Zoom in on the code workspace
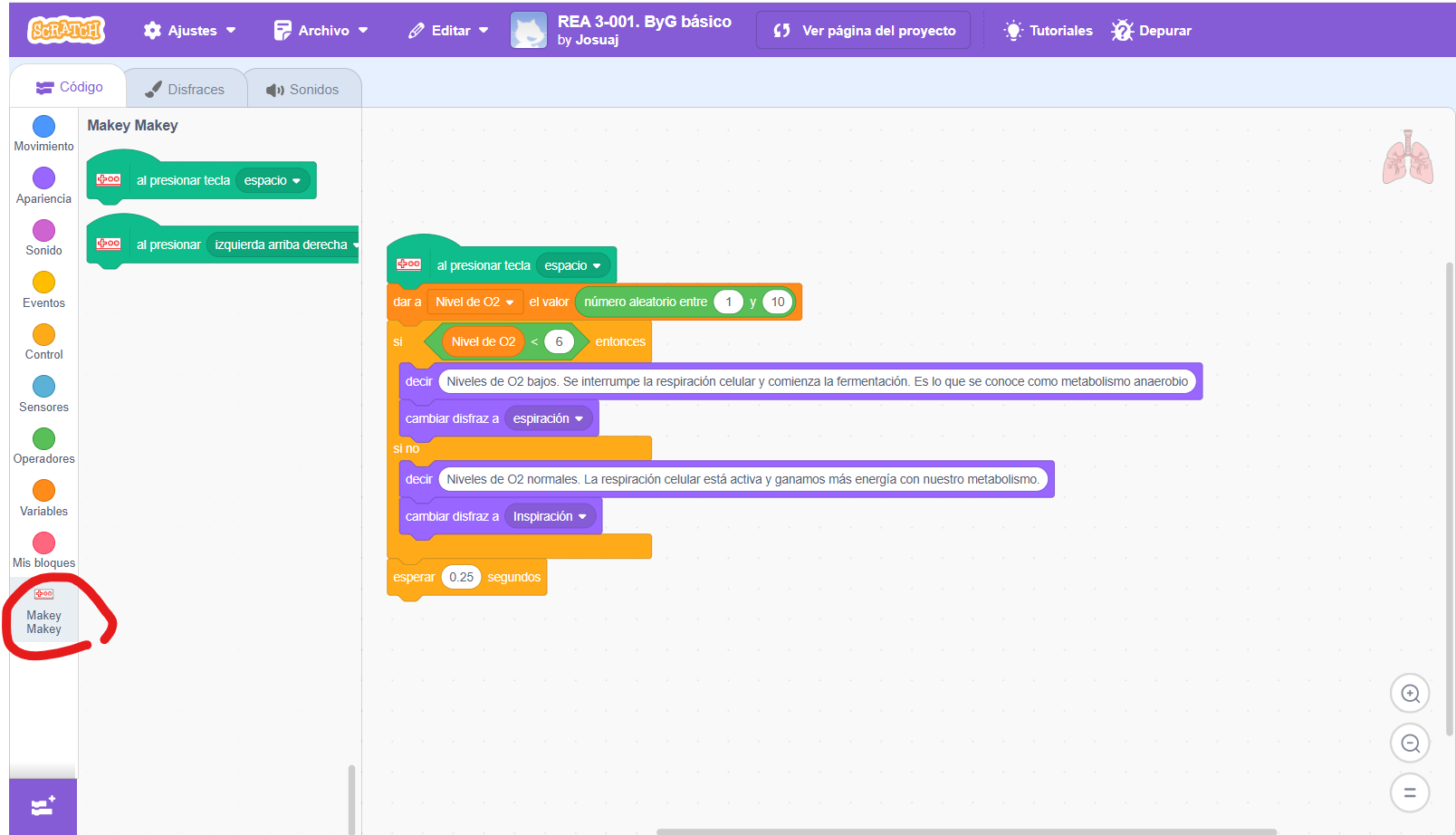Image resolution: width=1456 pixels, height=835 pixels. click(x=1410, y=694)
